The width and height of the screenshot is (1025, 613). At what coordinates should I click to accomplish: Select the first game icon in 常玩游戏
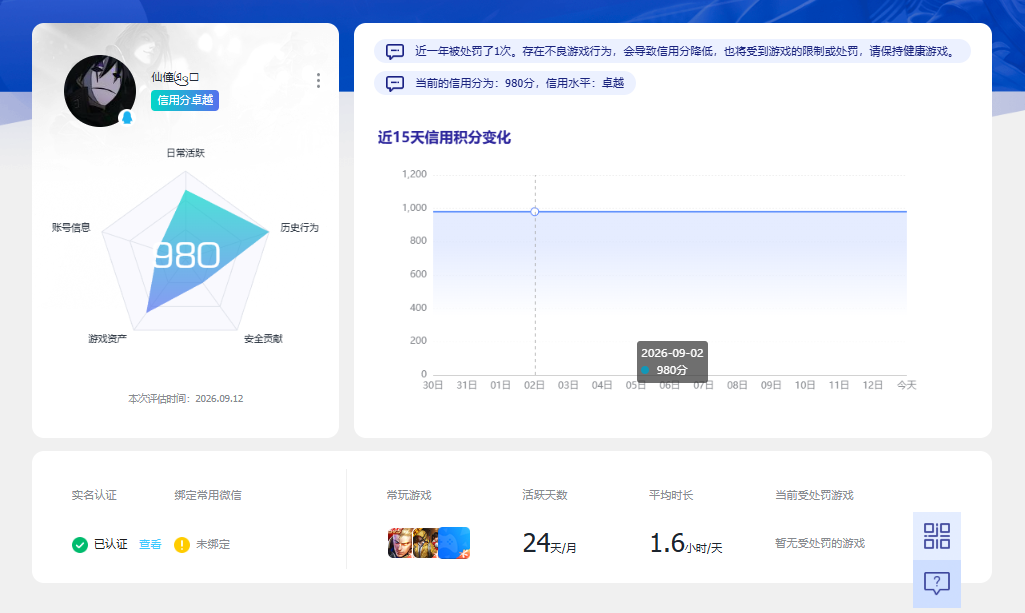pyautogui.click(x=400, y=543)
